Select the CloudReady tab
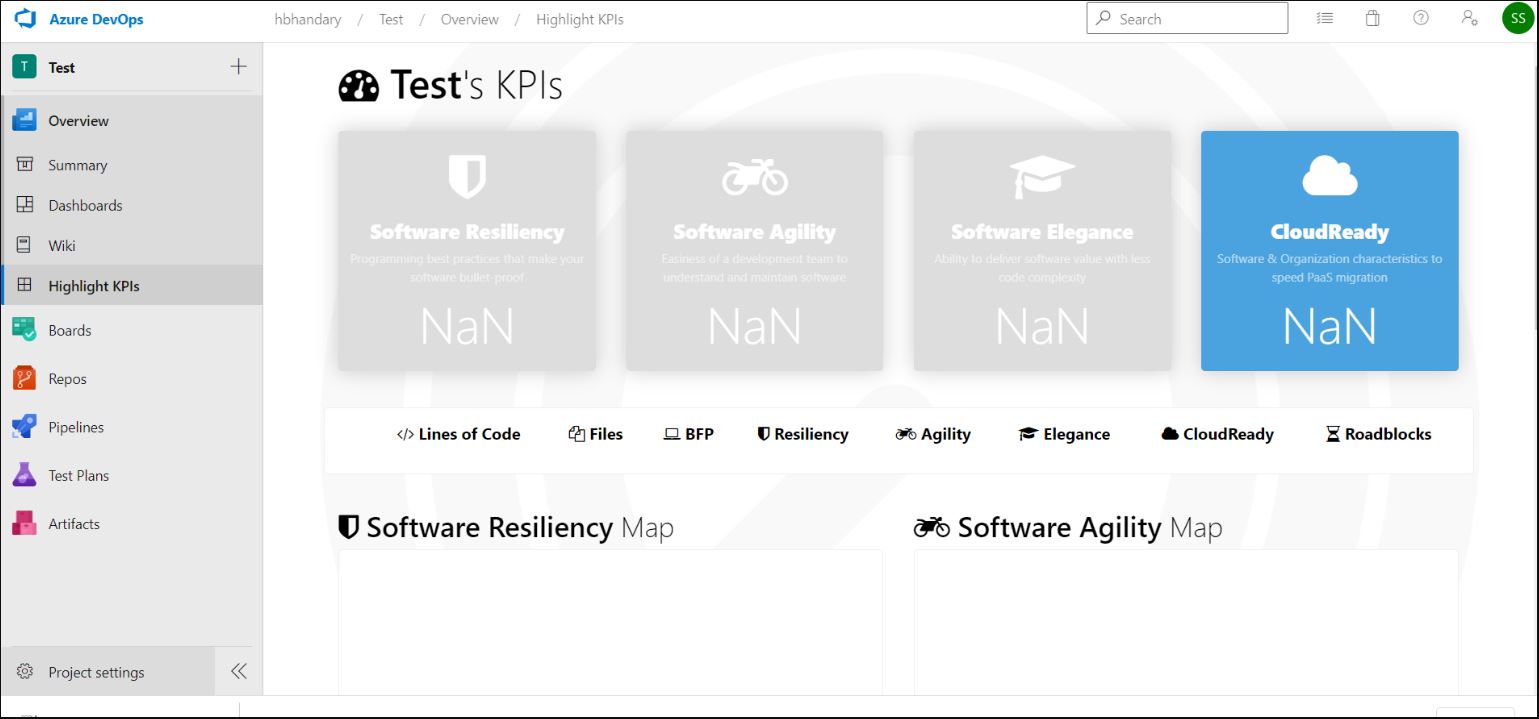 pos(1218,434)
